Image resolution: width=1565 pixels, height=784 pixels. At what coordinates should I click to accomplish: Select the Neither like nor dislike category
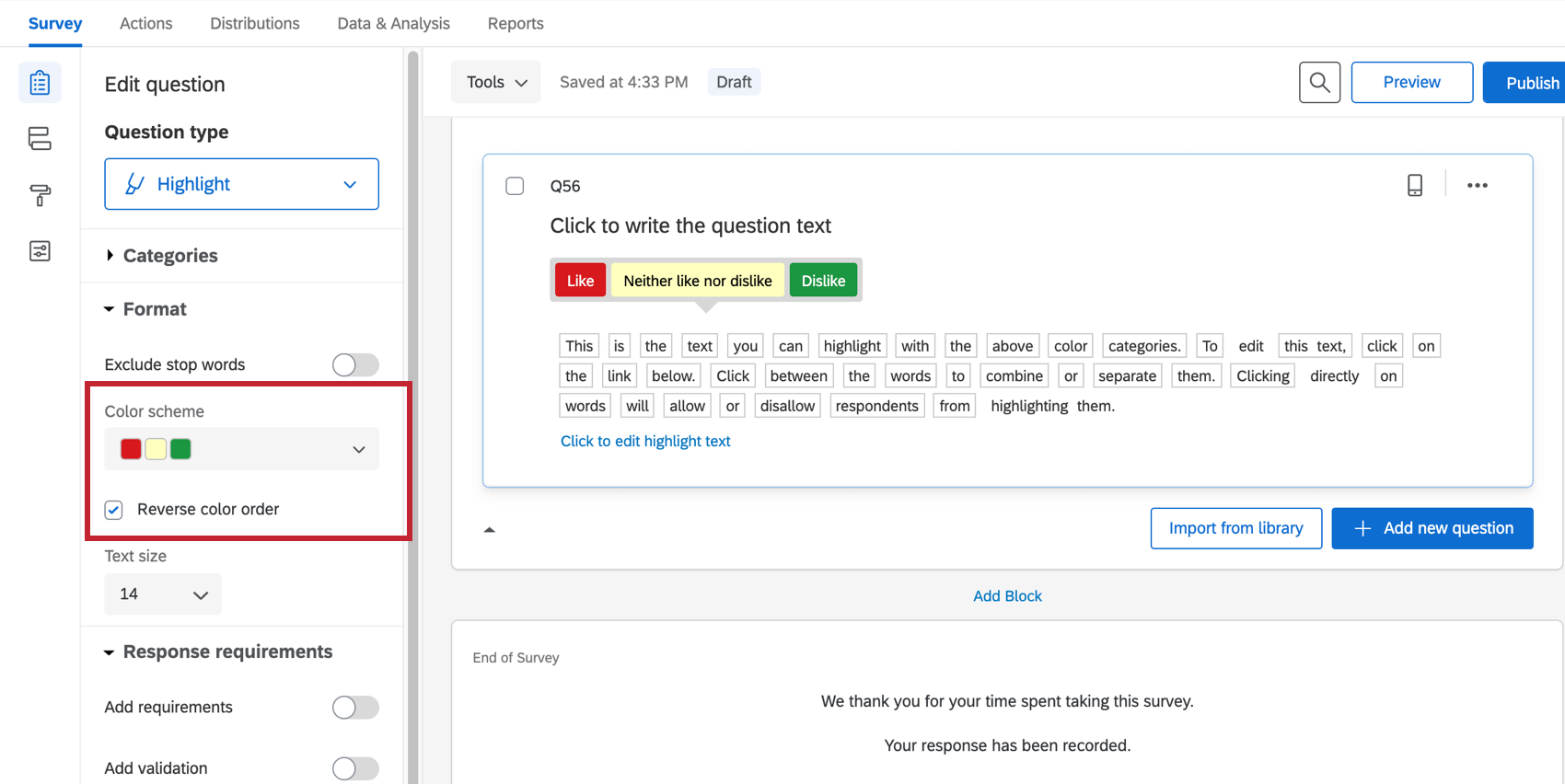(x=698, y=281)
